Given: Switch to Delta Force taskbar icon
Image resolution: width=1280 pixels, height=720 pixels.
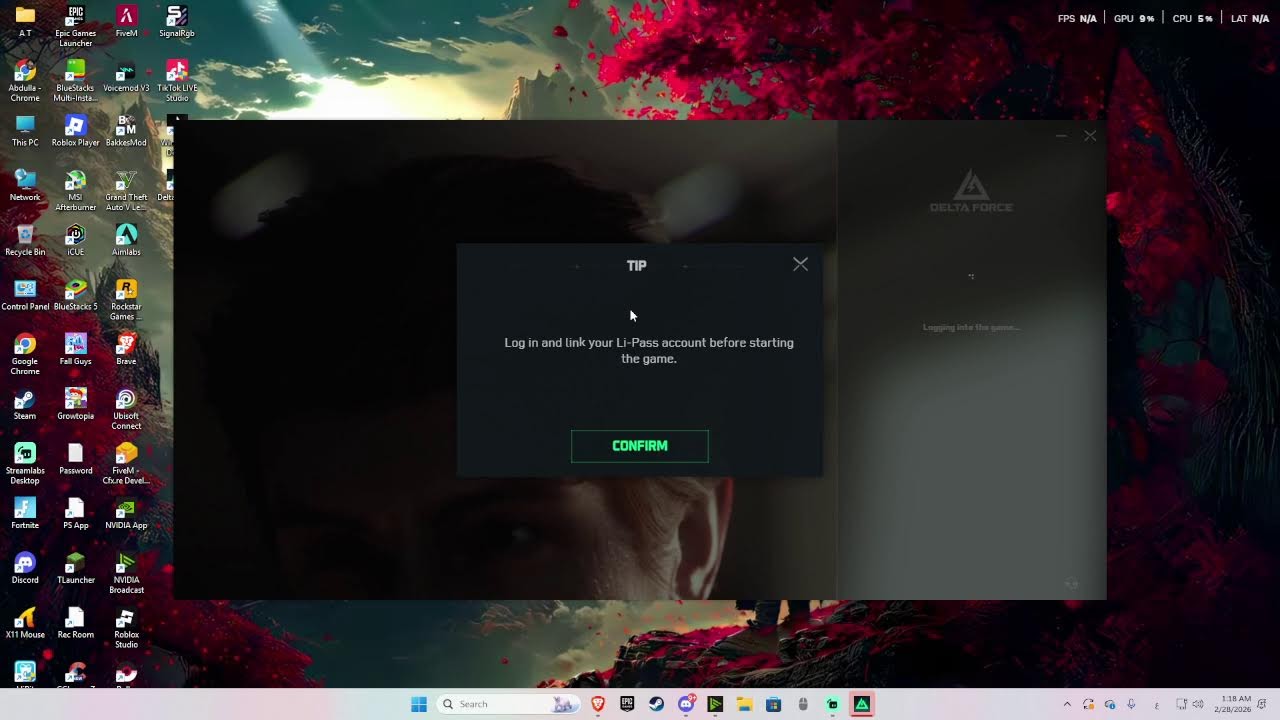Looking at the screenshot, I should tap(861, 704).
